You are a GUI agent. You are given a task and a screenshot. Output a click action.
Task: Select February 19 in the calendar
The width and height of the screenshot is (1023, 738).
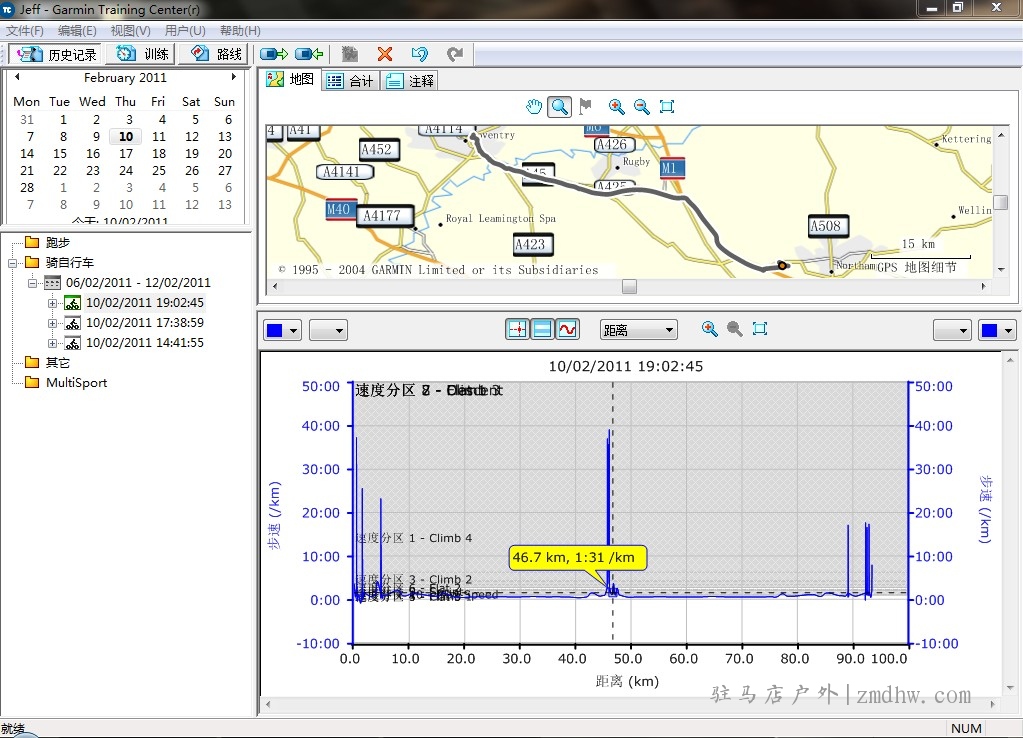(x=192, y=153)
